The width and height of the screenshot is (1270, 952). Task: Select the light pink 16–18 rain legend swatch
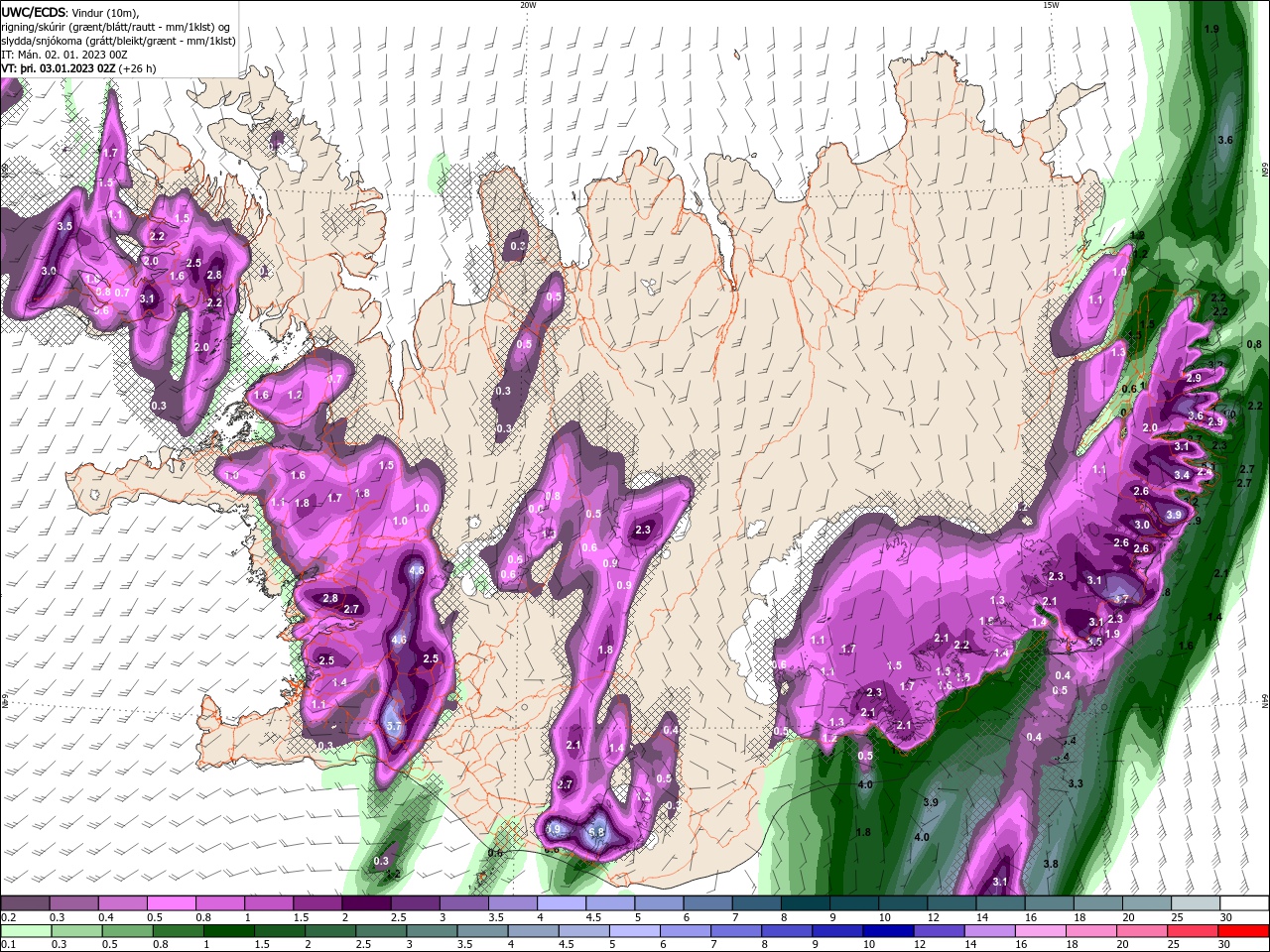(x=1039, y=931)
